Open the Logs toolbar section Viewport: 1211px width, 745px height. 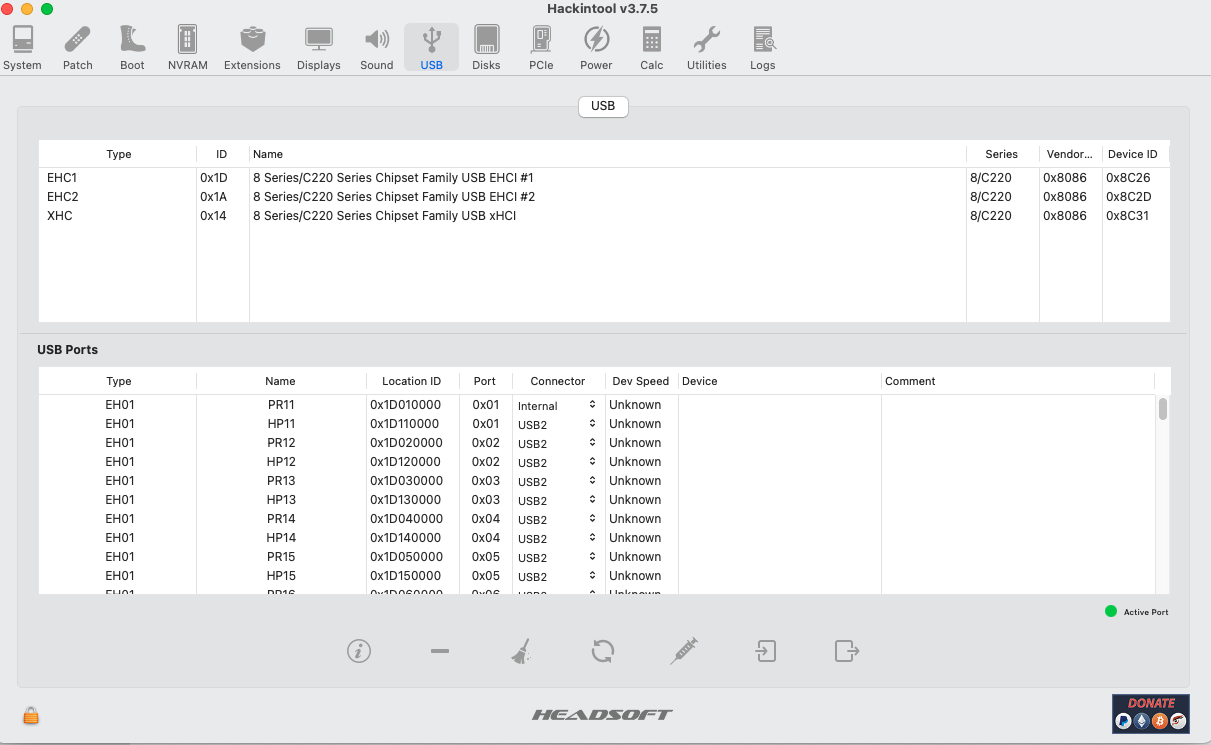(x=763, y=47)
